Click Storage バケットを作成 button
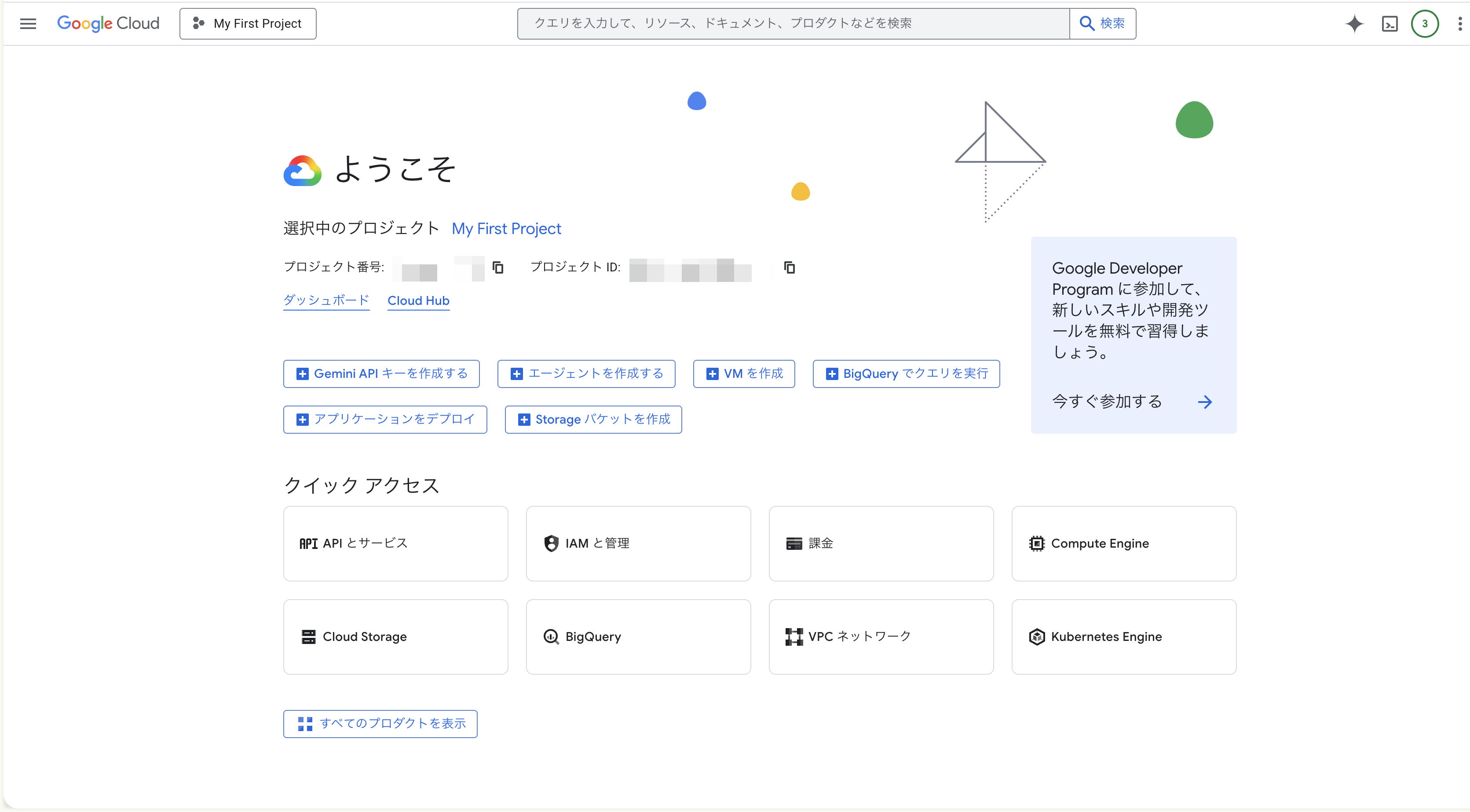The height and width of the screenshot is (812, 1470). 593,419
